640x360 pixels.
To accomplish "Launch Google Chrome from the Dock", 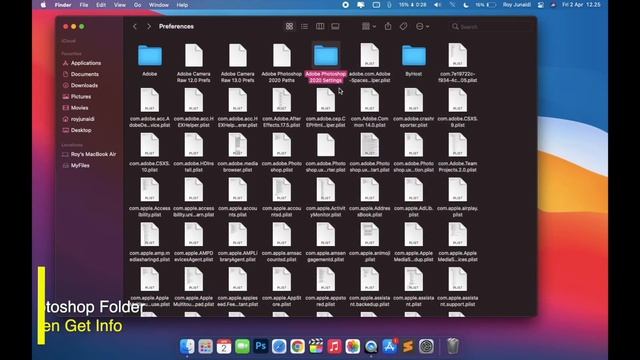I will pos(298,347).
